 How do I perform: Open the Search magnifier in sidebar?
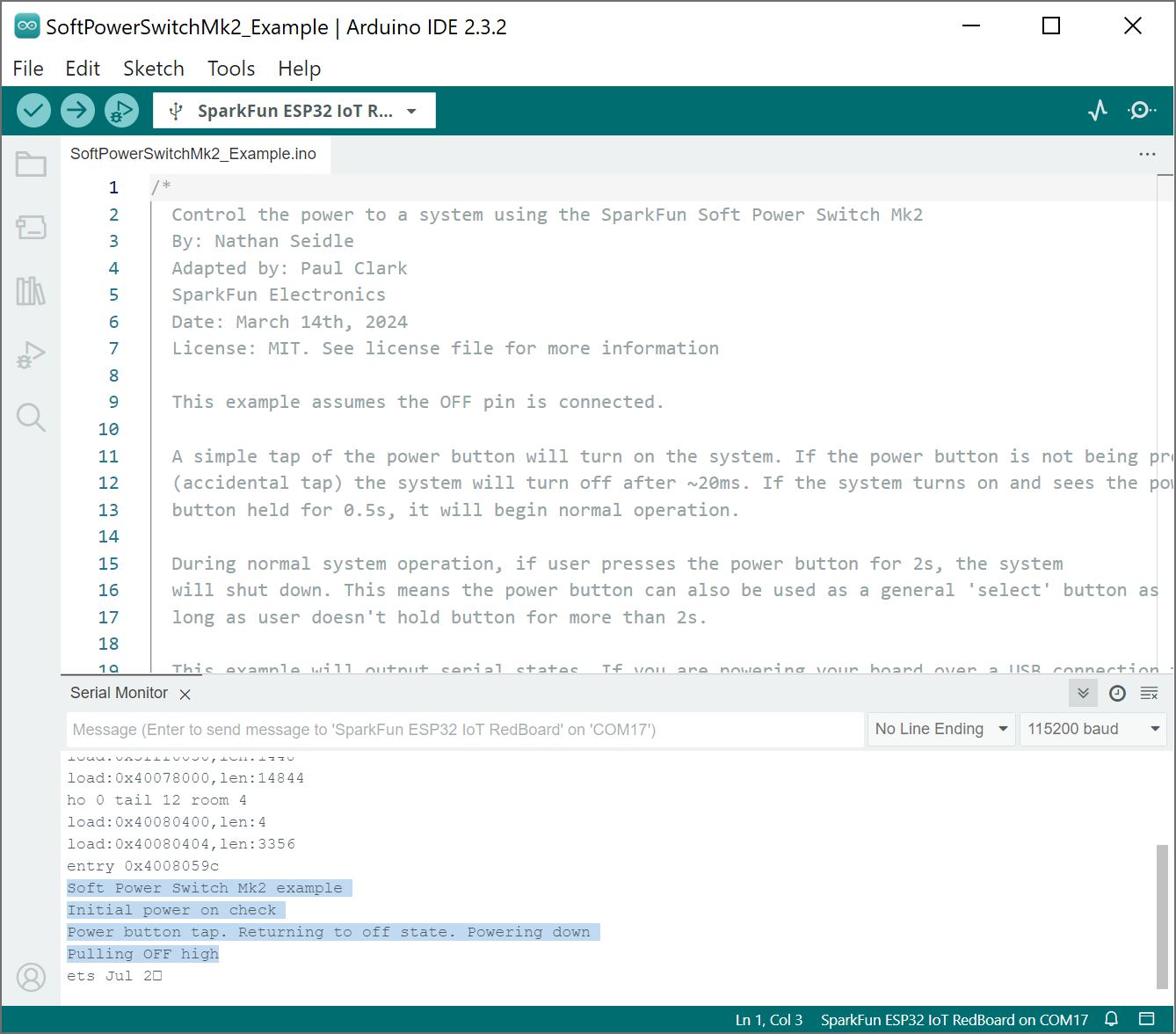point(31,418)
